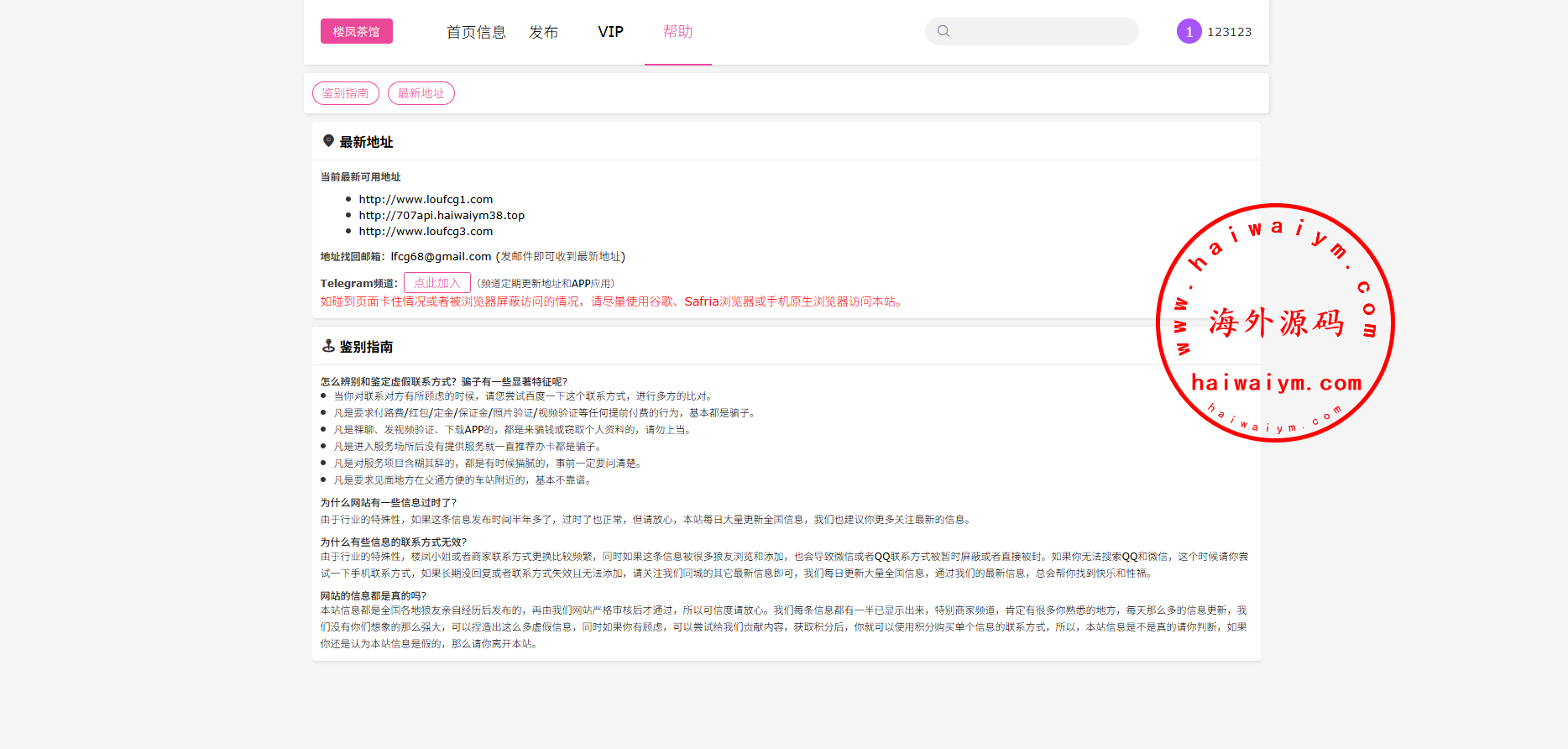The height and width of the screenshot is (749, 1568).
Task: Click the red browser warning notice text
Action: [x=612, y=301]
